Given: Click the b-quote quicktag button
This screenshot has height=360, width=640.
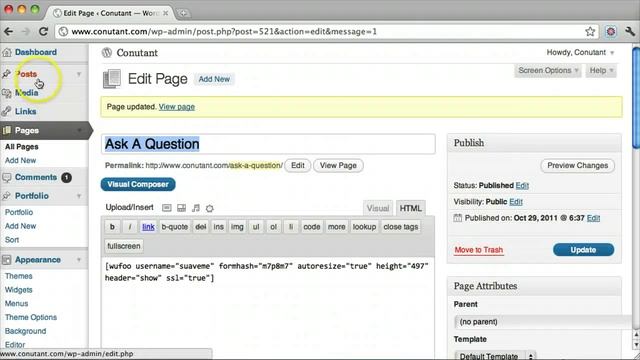Looking at the screenshot, I should point(175,227).
